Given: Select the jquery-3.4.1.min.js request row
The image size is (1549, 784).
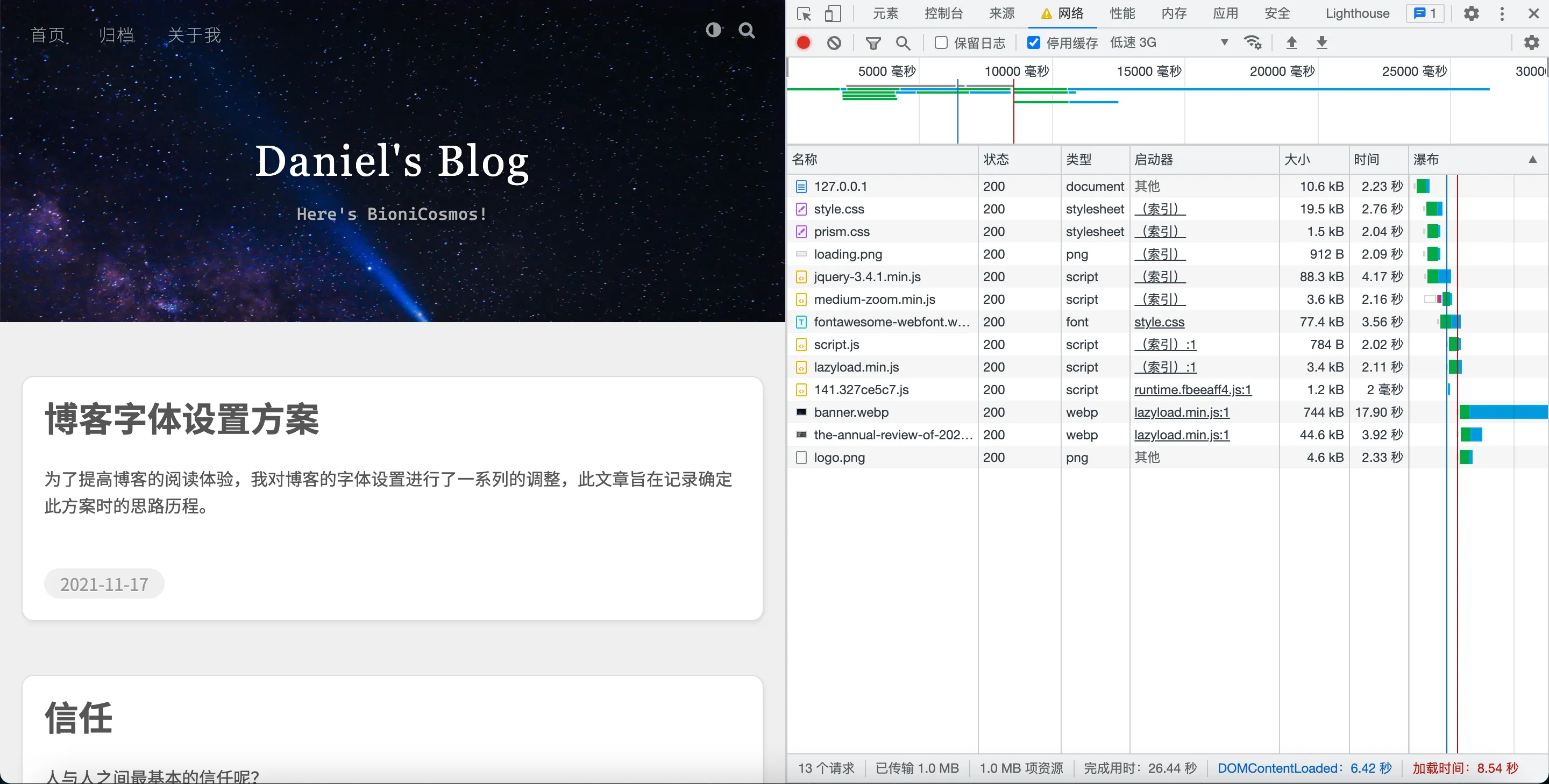Looking at the screenshot, I should point(867,277).
